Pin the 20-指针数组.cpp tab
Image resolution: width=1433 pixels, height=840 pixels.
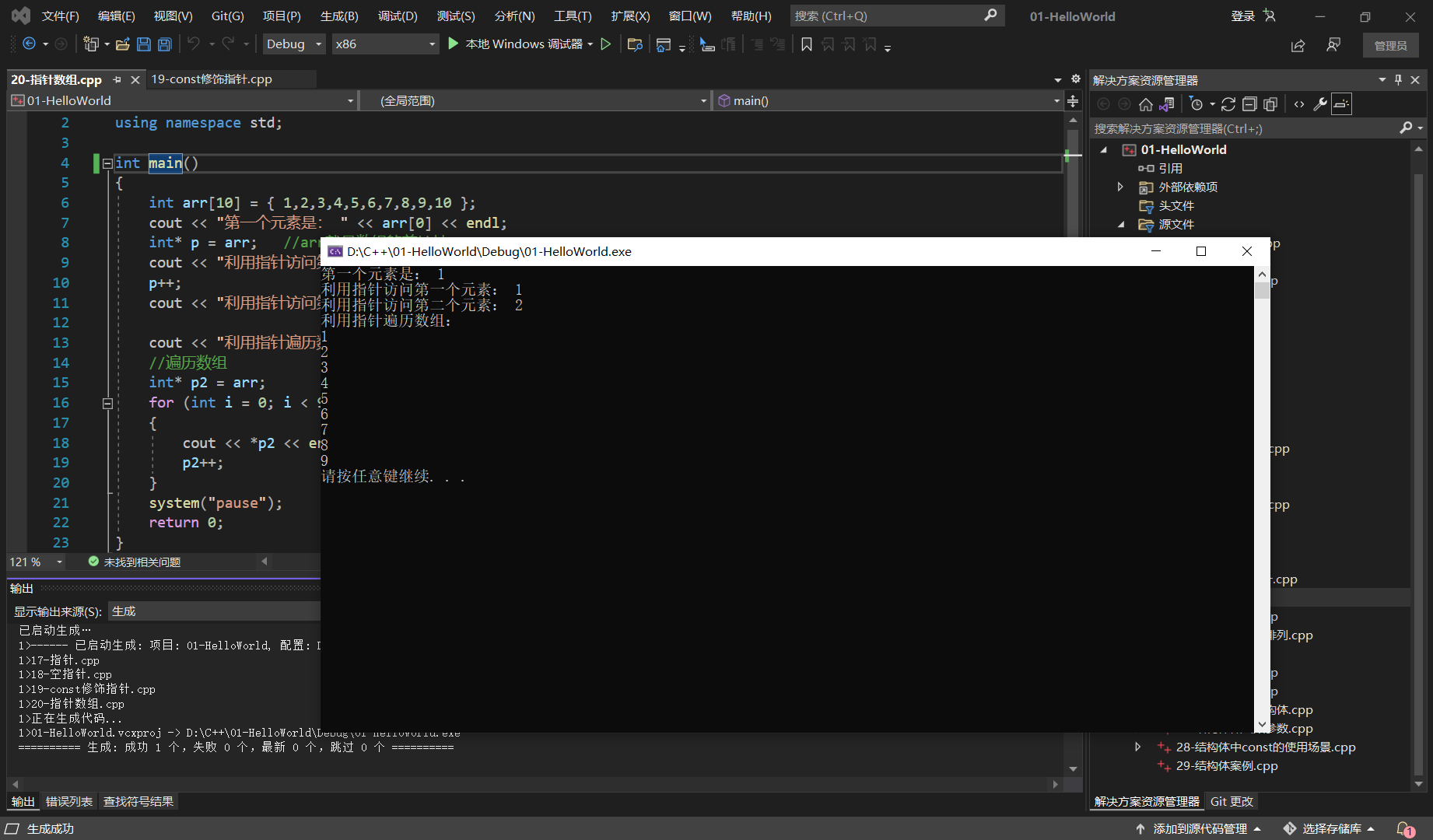coord(117,79)
